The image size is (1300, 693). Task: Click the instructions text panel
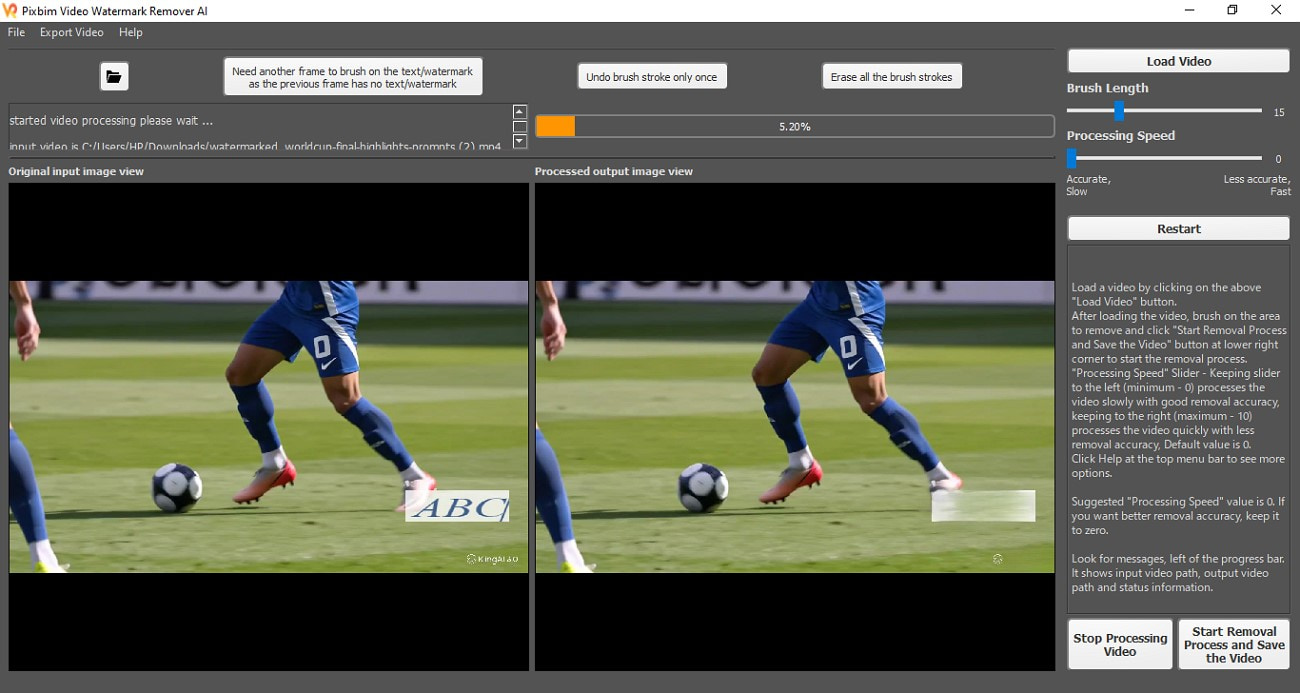pyautogui.click(x=1178, y=430)
